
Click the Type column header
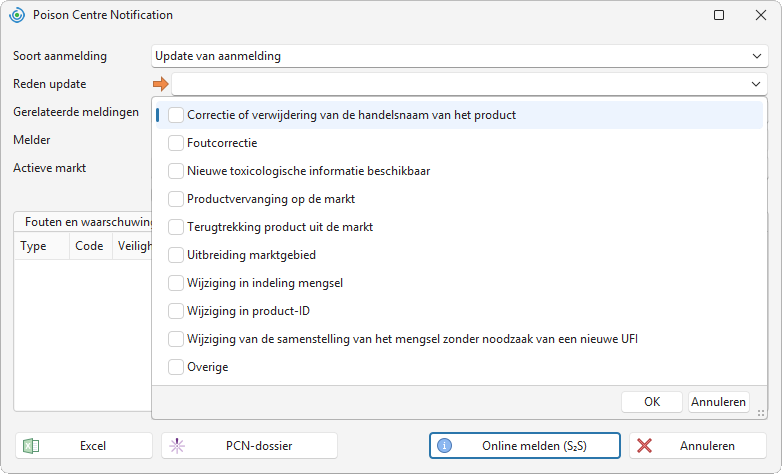[x=33, y=245]
